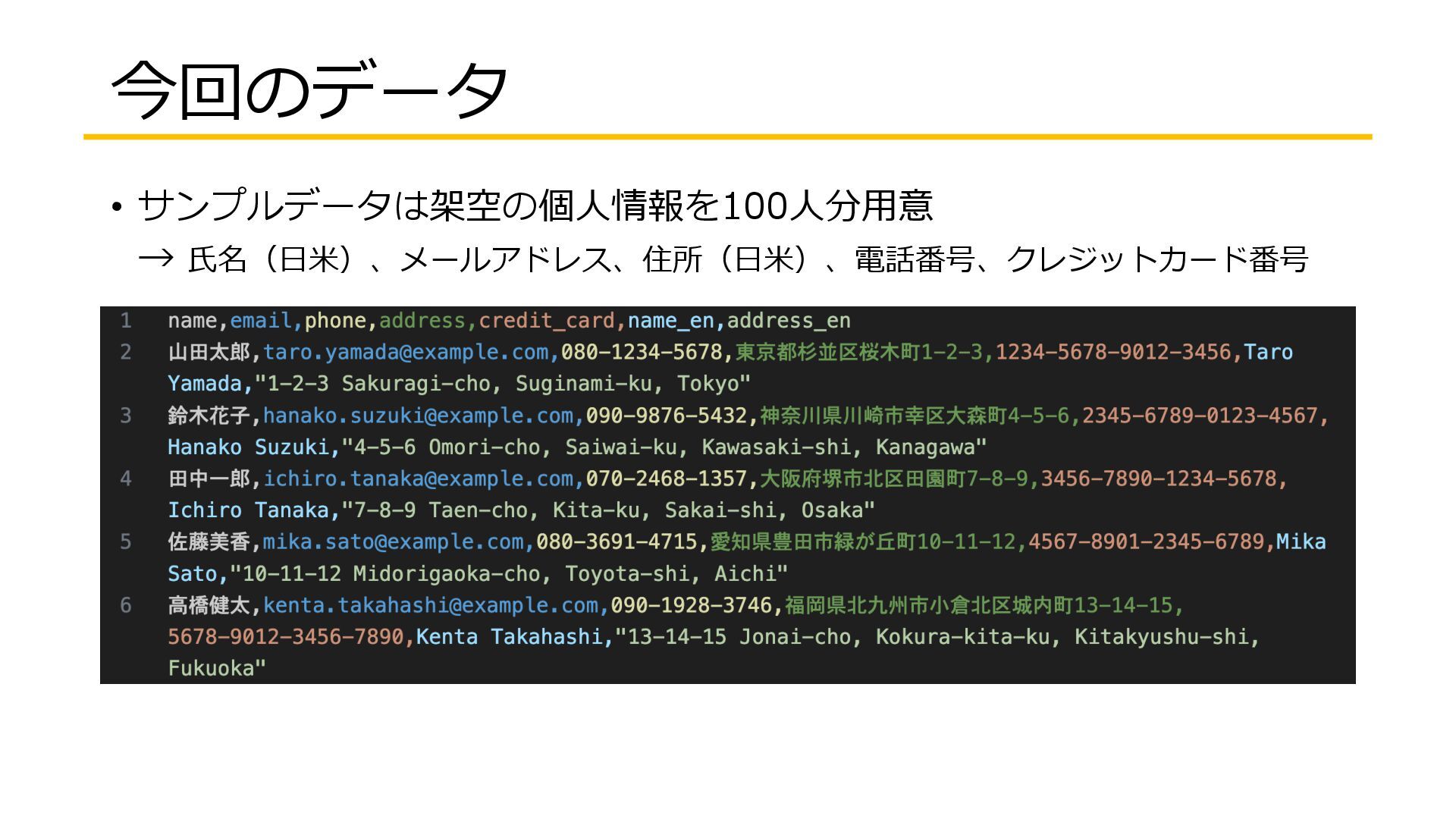Click the name Ichiro Tanaka
The width and height of the screenshot is (1456, 819).
click(x=248, y=510)
